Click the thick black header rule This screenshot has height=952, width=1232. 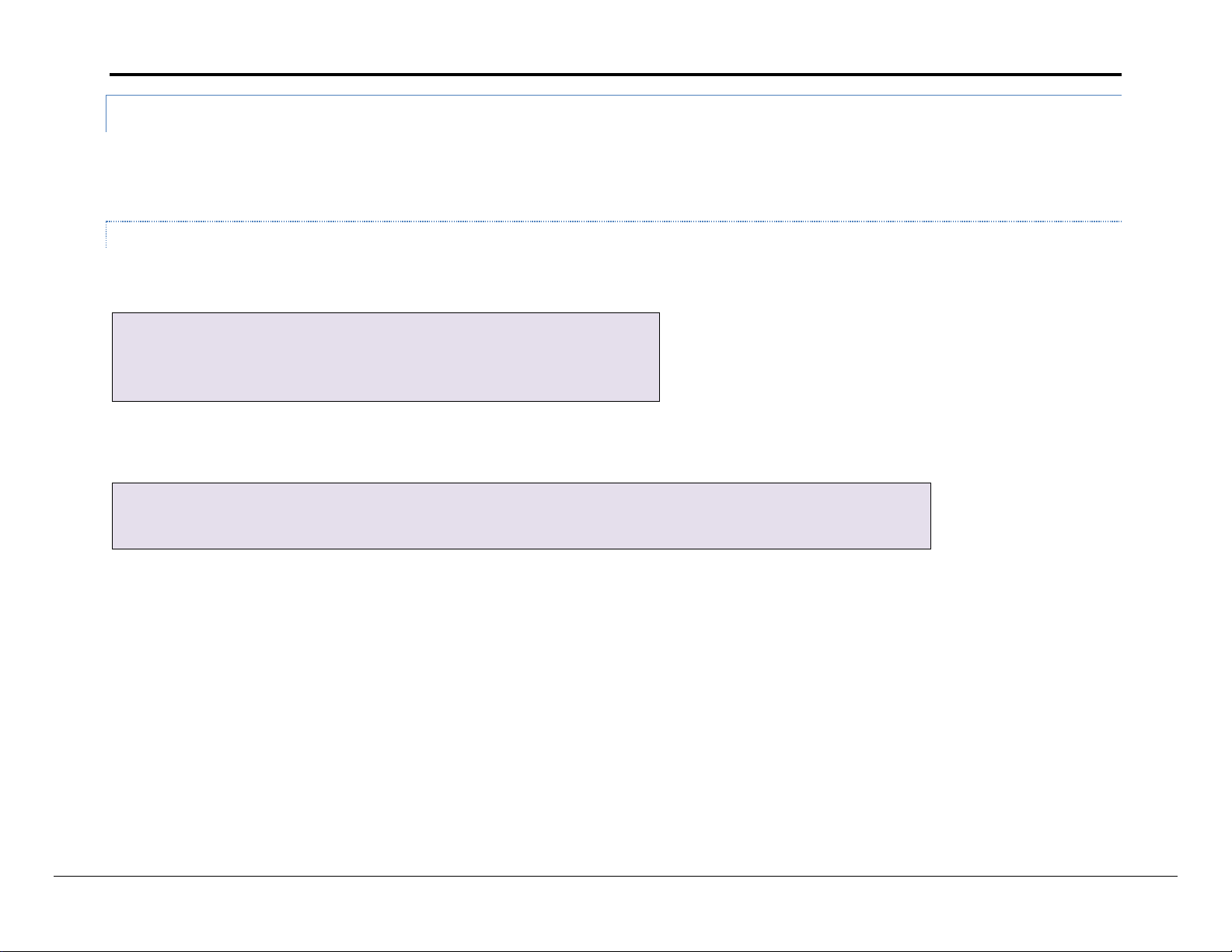coord(616,75)
